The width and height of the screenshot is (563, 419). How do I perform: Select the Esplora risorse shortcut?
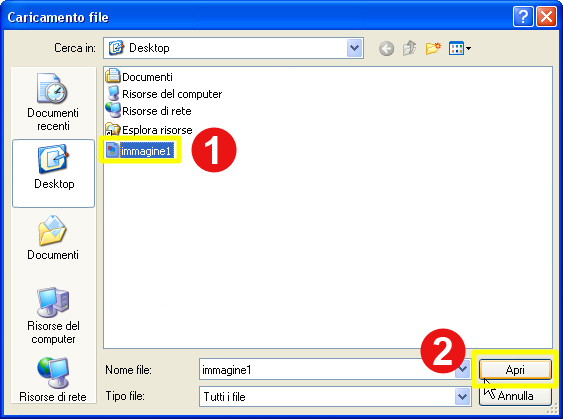coord(149,129)
